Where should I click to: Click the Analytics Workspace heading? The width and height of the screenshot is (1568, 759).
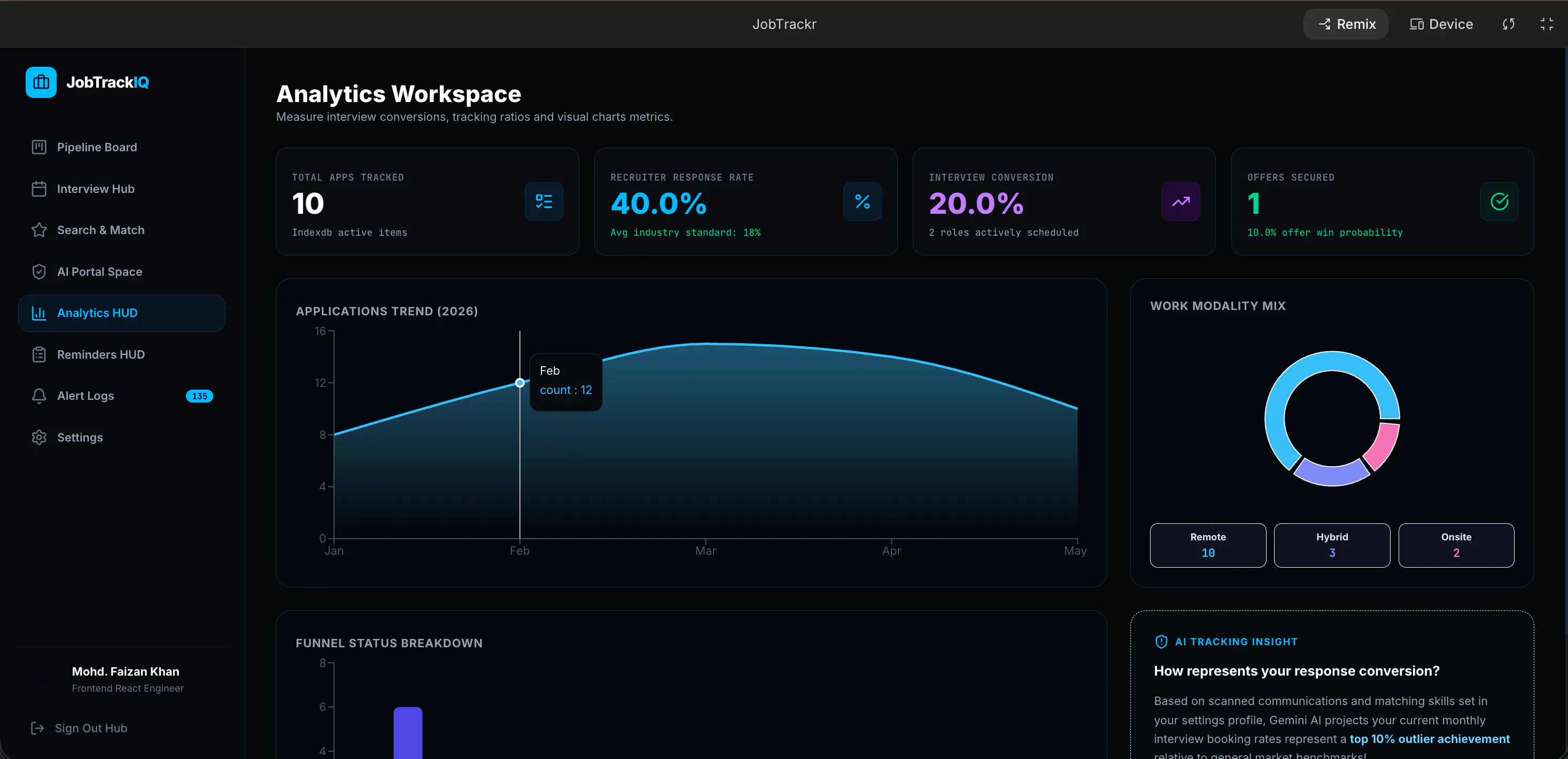(x=399, y=94)
